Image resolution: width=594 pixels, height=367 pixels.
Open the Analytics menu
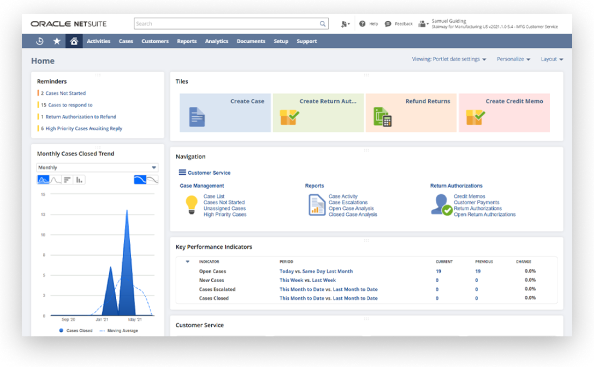click(216, 41)
